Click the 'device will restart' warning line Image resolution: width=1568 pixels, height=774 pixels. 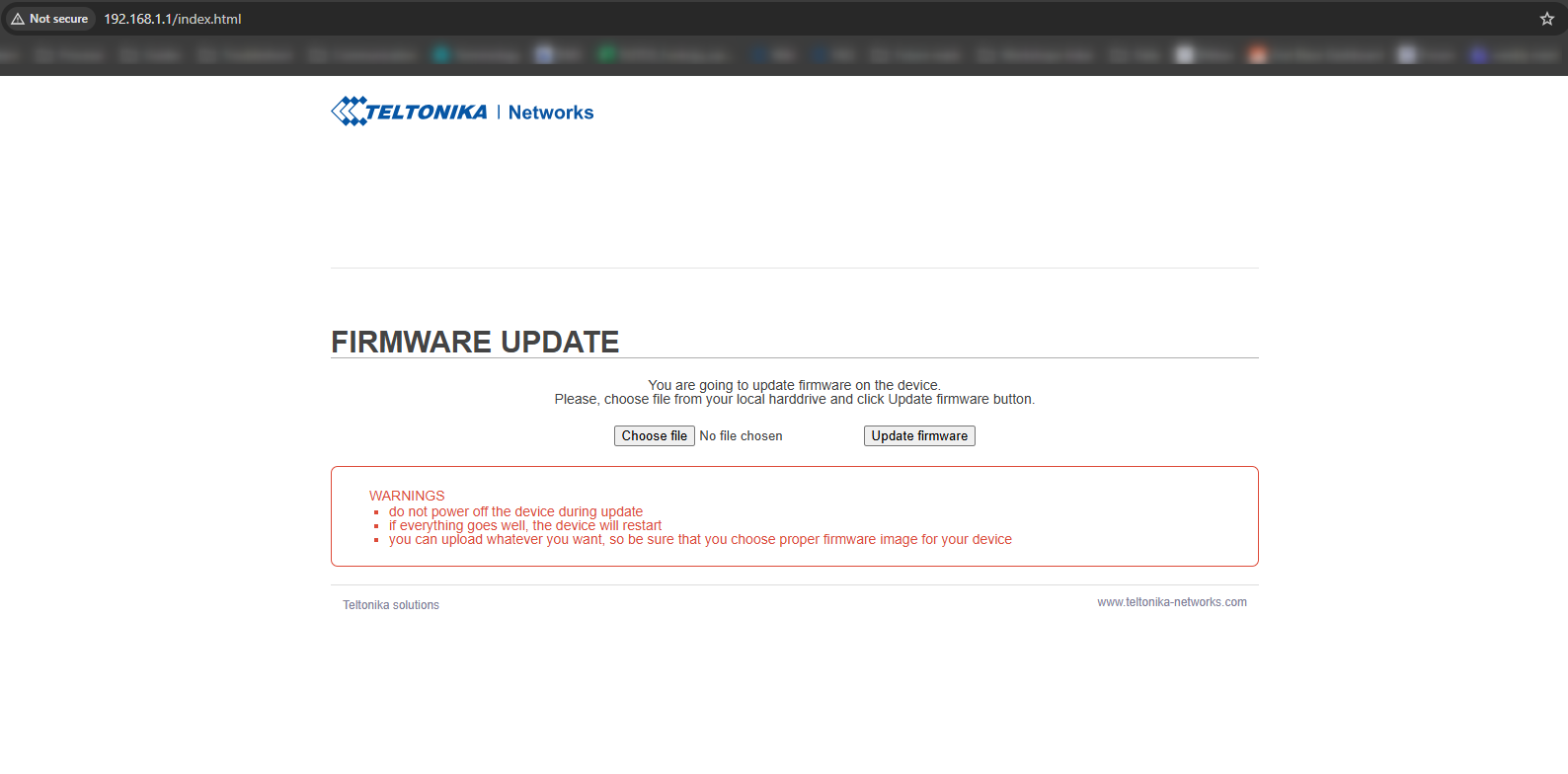(x=524, y=525)
